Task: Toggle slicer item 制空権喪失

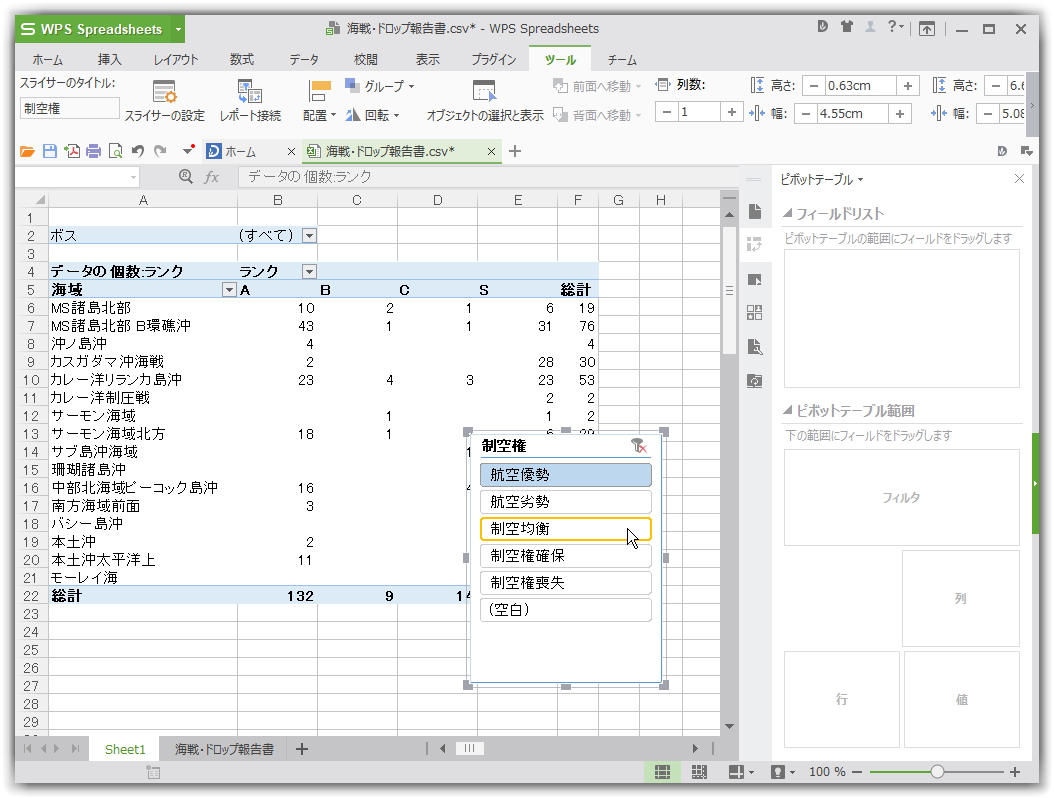Action: (565, 582)
